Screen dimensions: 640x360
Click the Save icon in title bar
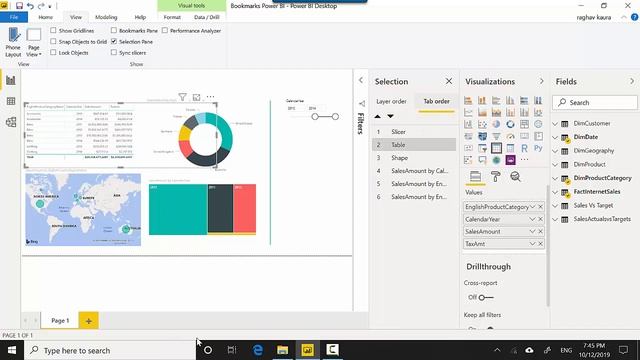coord(19,6)
